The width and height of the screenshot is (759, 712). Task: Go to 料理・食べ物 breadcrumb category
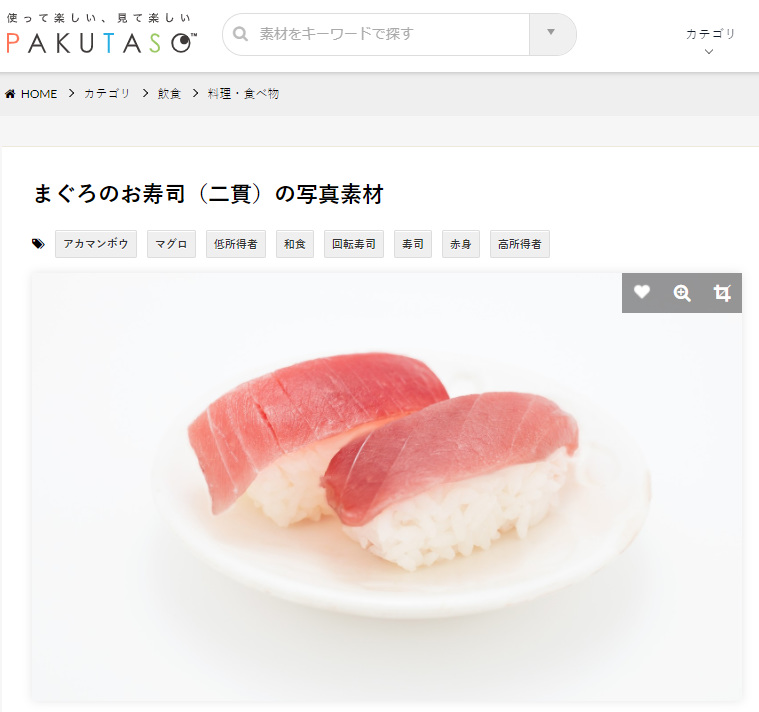pyautogui.click(x=243, y=93)
